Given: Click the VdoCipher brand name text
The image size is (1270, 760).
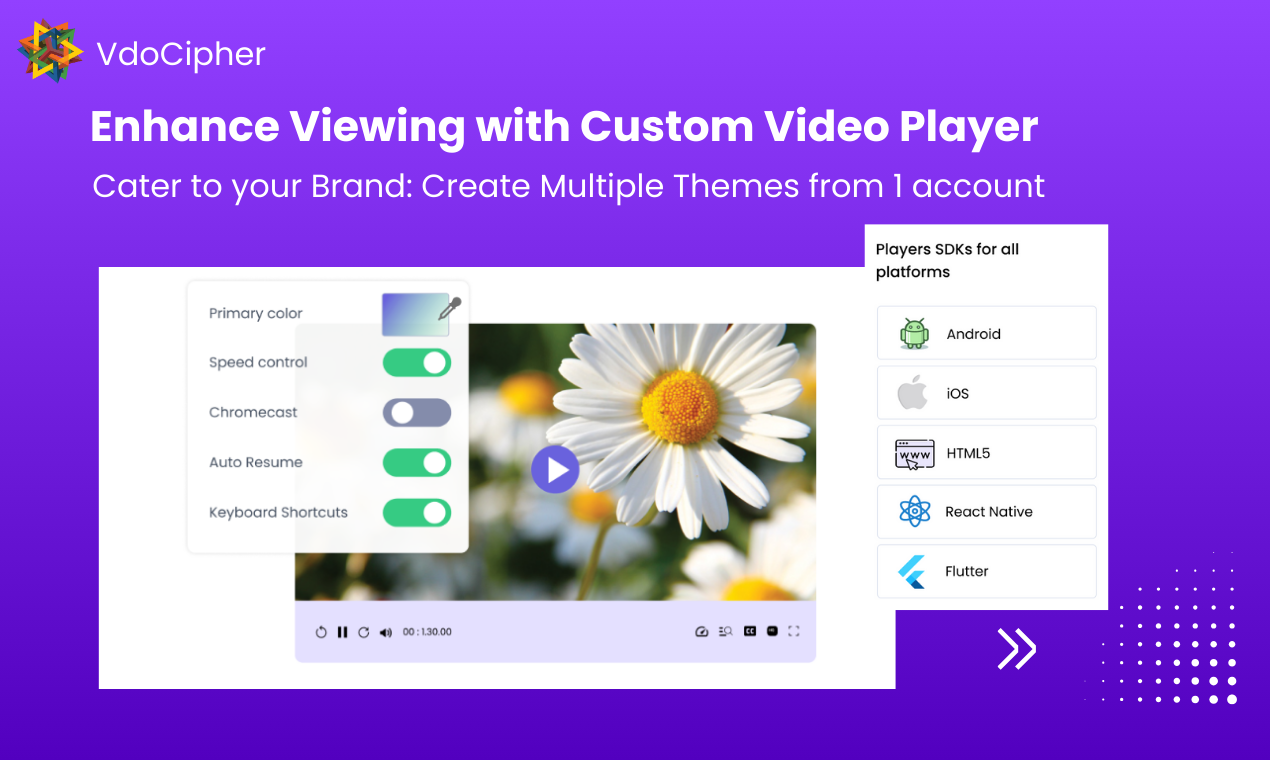Looking at the screenshot, I should point(181,53).
